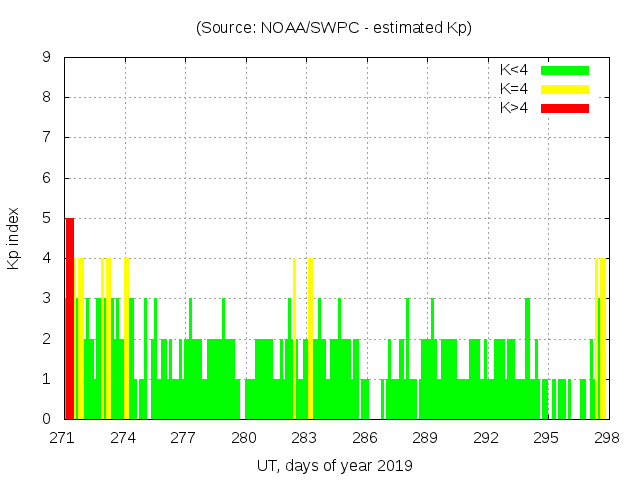Select the K=4 legend label text

tap(514, 89)
